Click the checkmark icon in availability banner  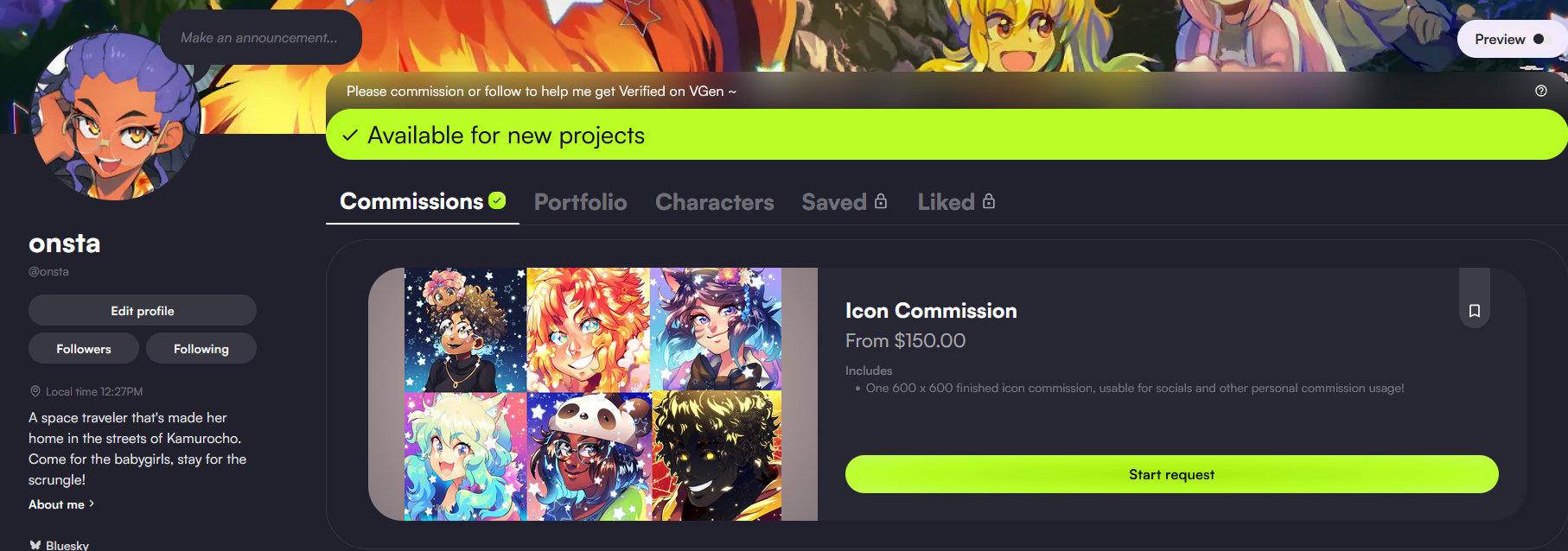point(350,136)
